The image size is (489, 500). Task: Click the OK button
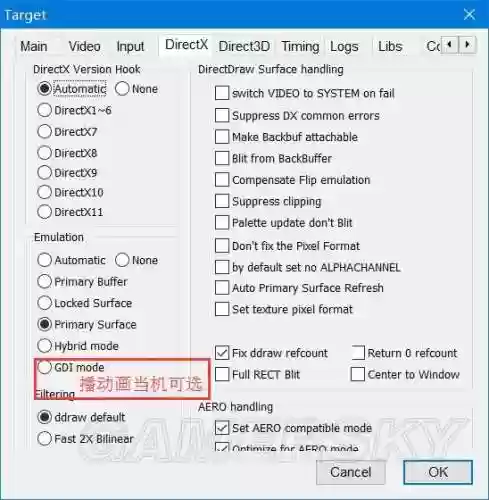pos(438,472)
